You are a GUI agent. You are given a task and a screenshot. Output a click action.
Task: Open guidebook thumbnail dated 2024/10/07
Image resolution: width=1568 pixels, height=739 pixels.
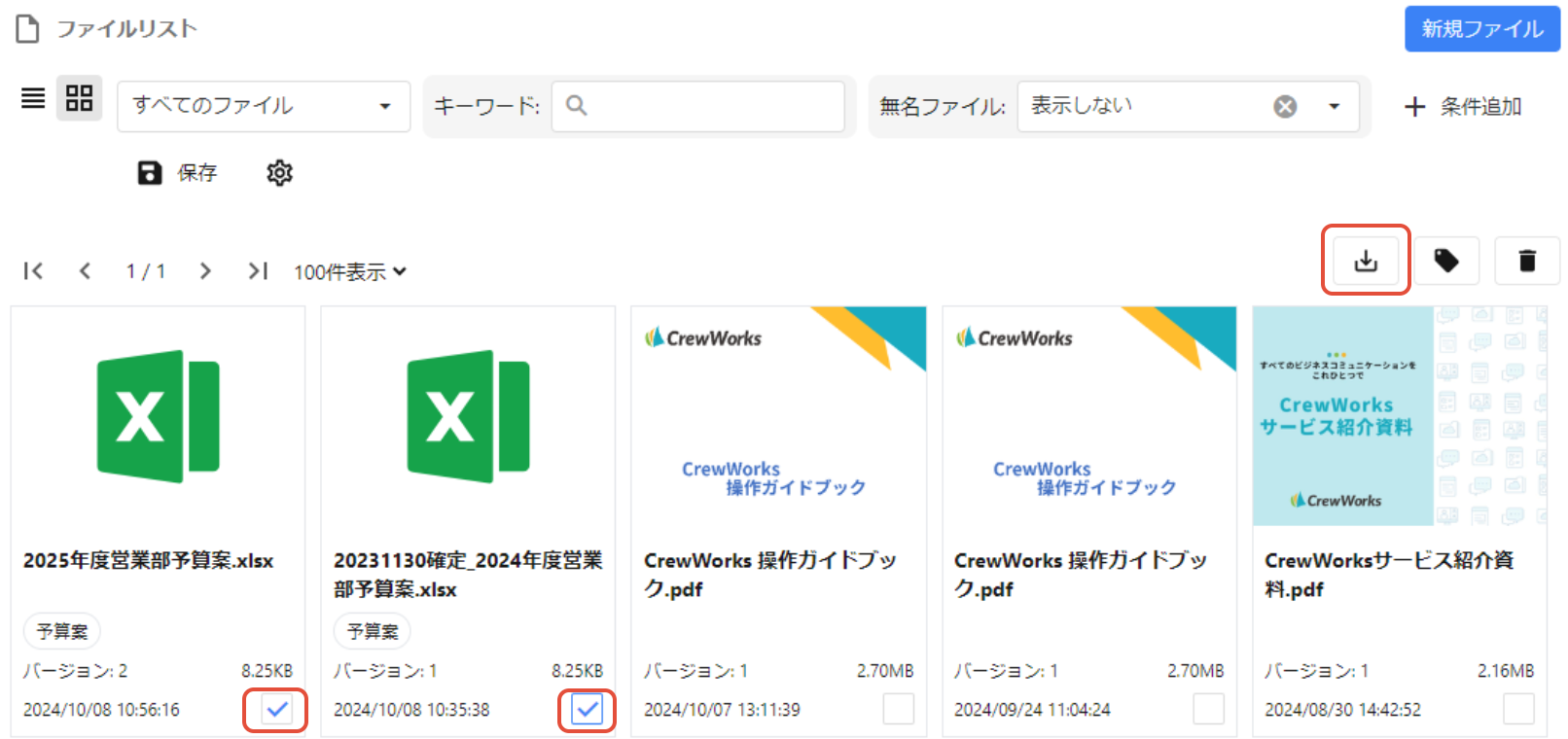pos(779,416)
